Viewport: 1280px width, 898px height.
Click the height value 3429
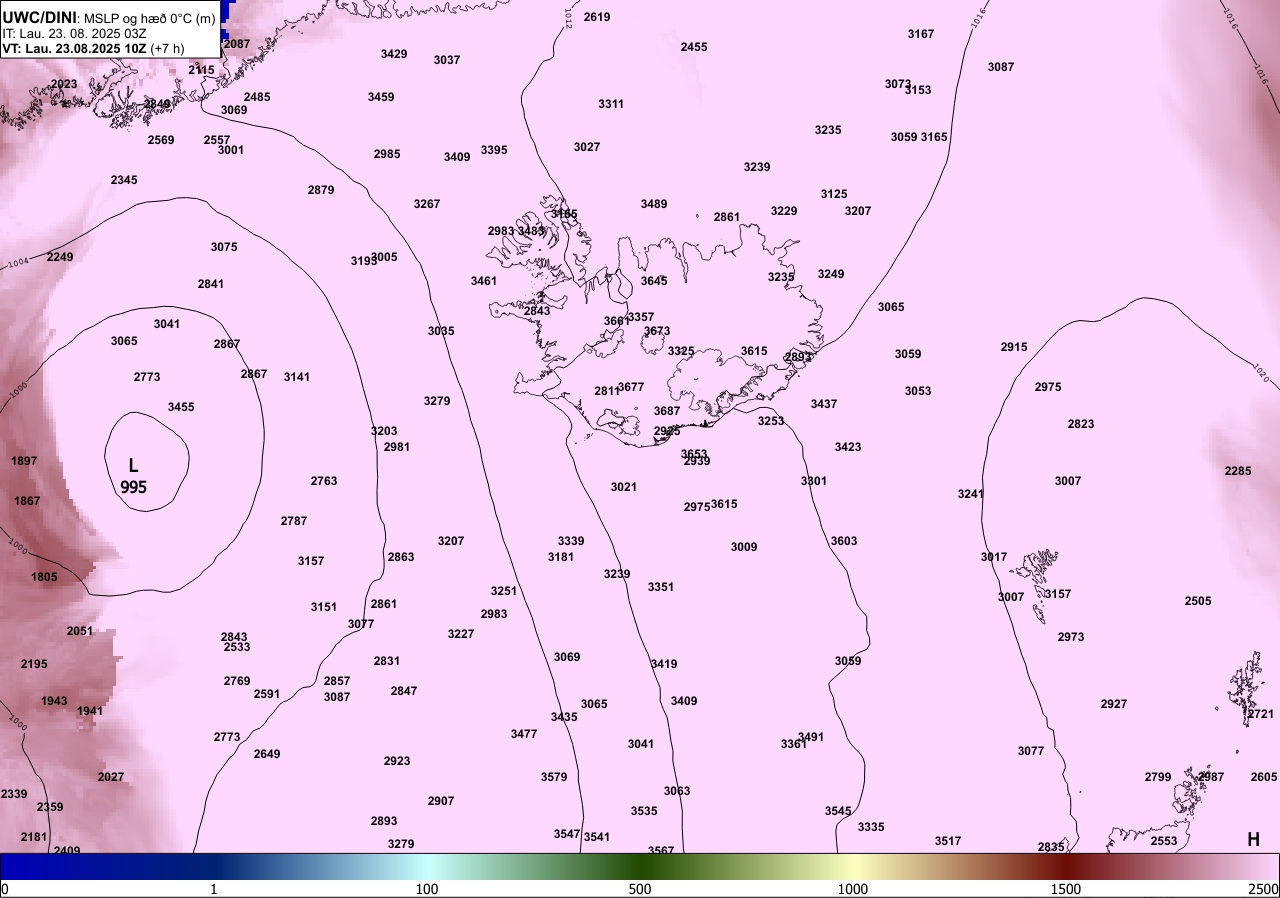pos(394,54)
